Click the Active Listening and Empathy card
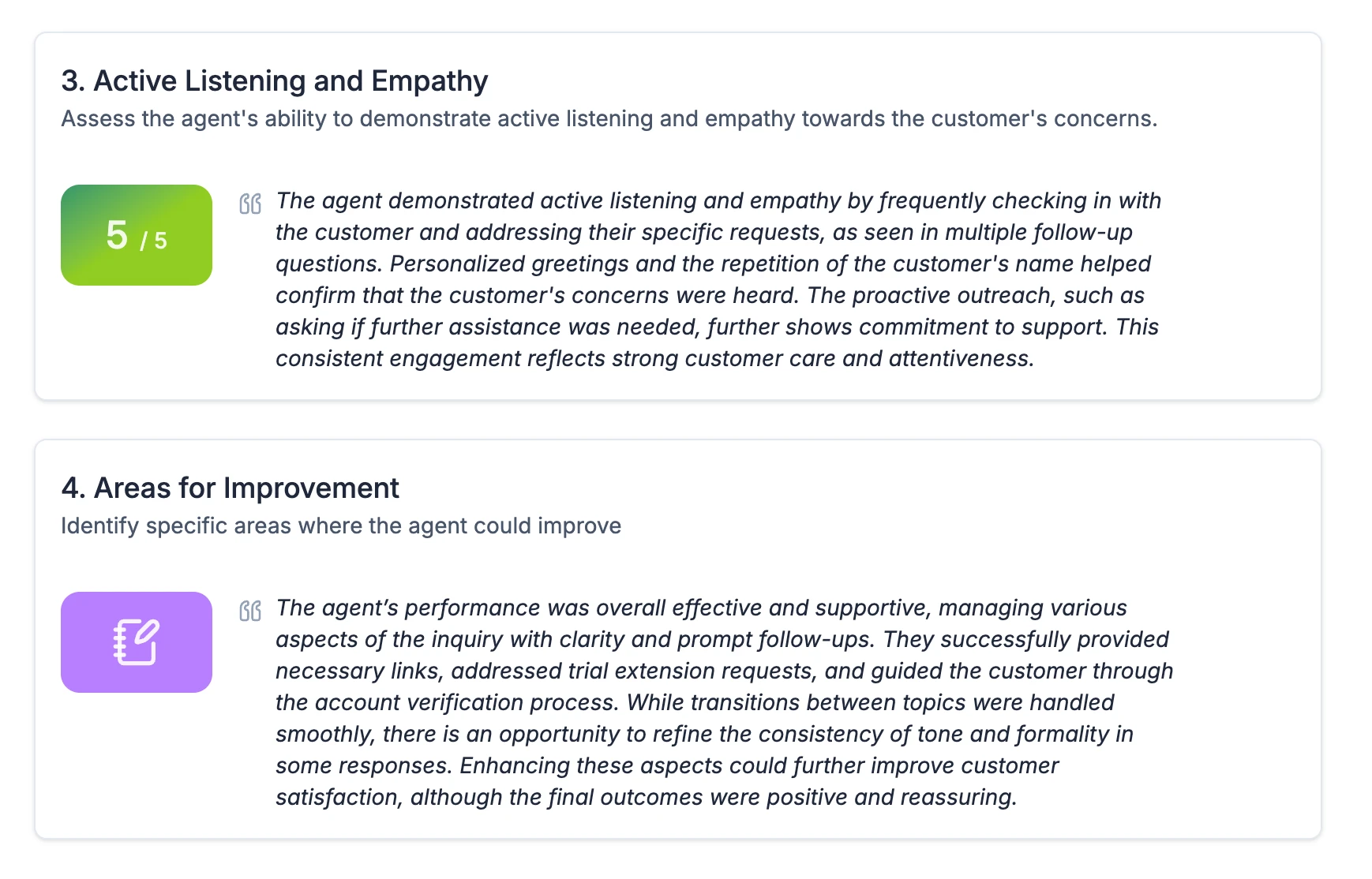 (678, 216)
